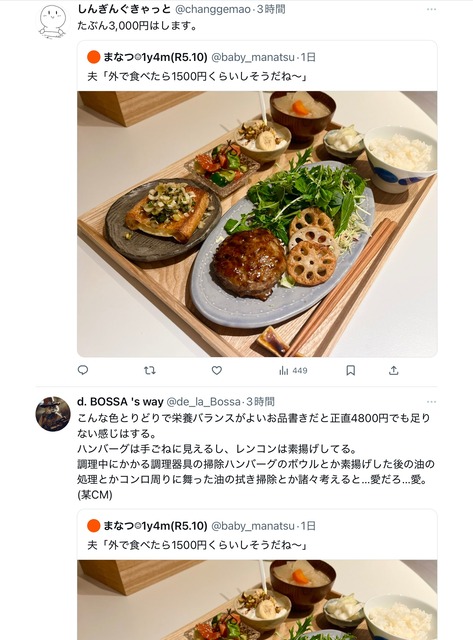Viewport: 473px width, 640px height.
Task: Bookmark the first tweet
Action: tap(351, 370)
